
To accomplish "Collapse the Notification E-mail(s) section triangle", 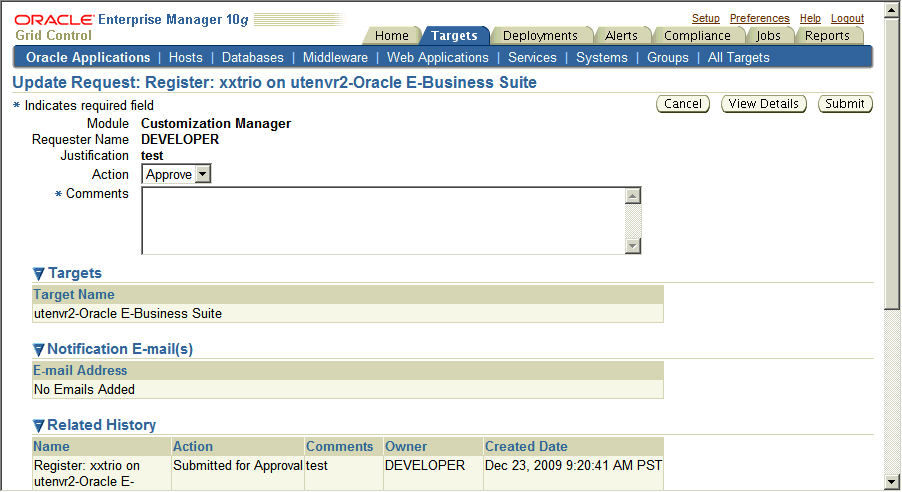I will (x=39, y=350).
